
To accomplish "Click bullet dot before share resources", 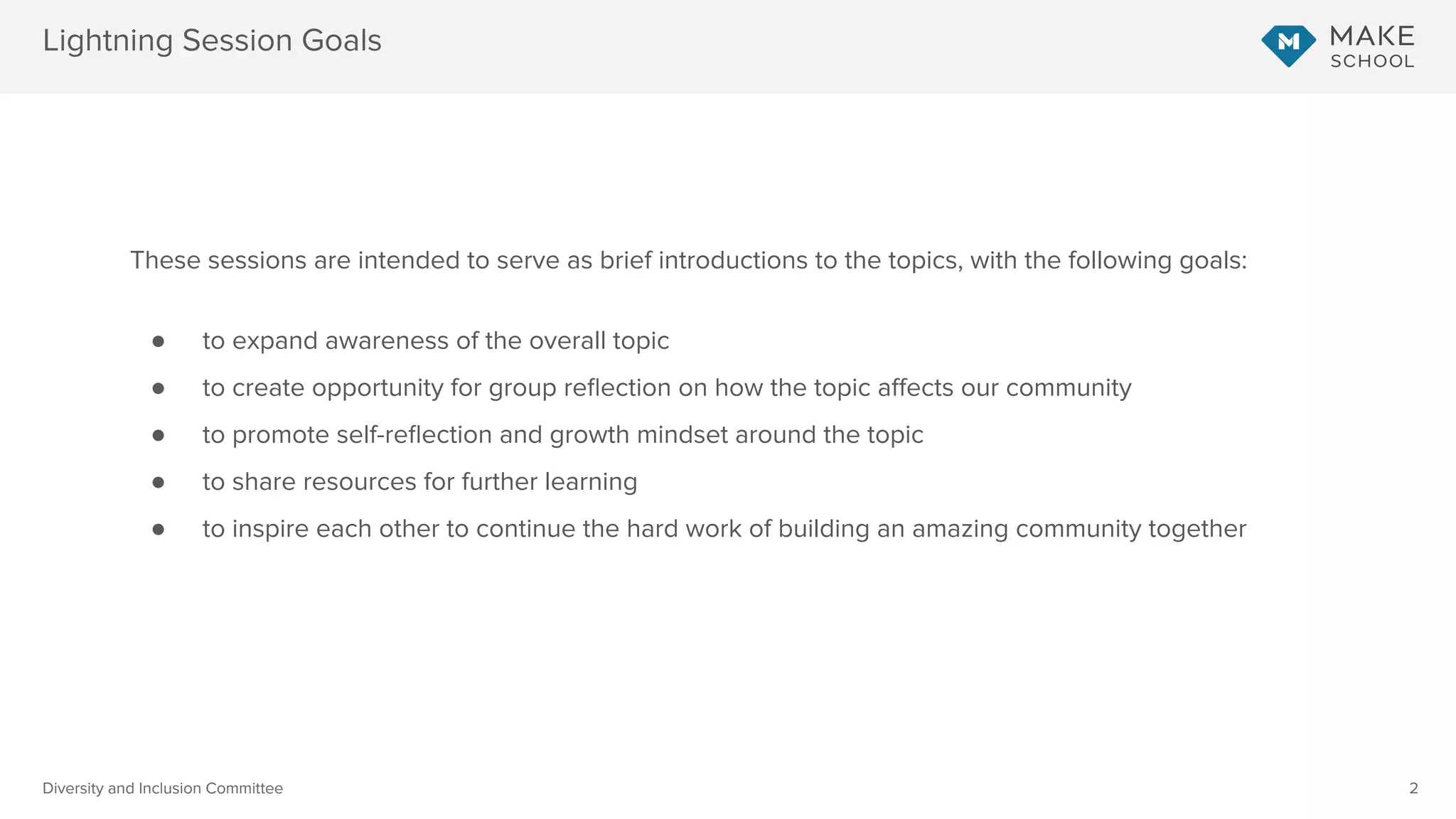I will (158, 482).
